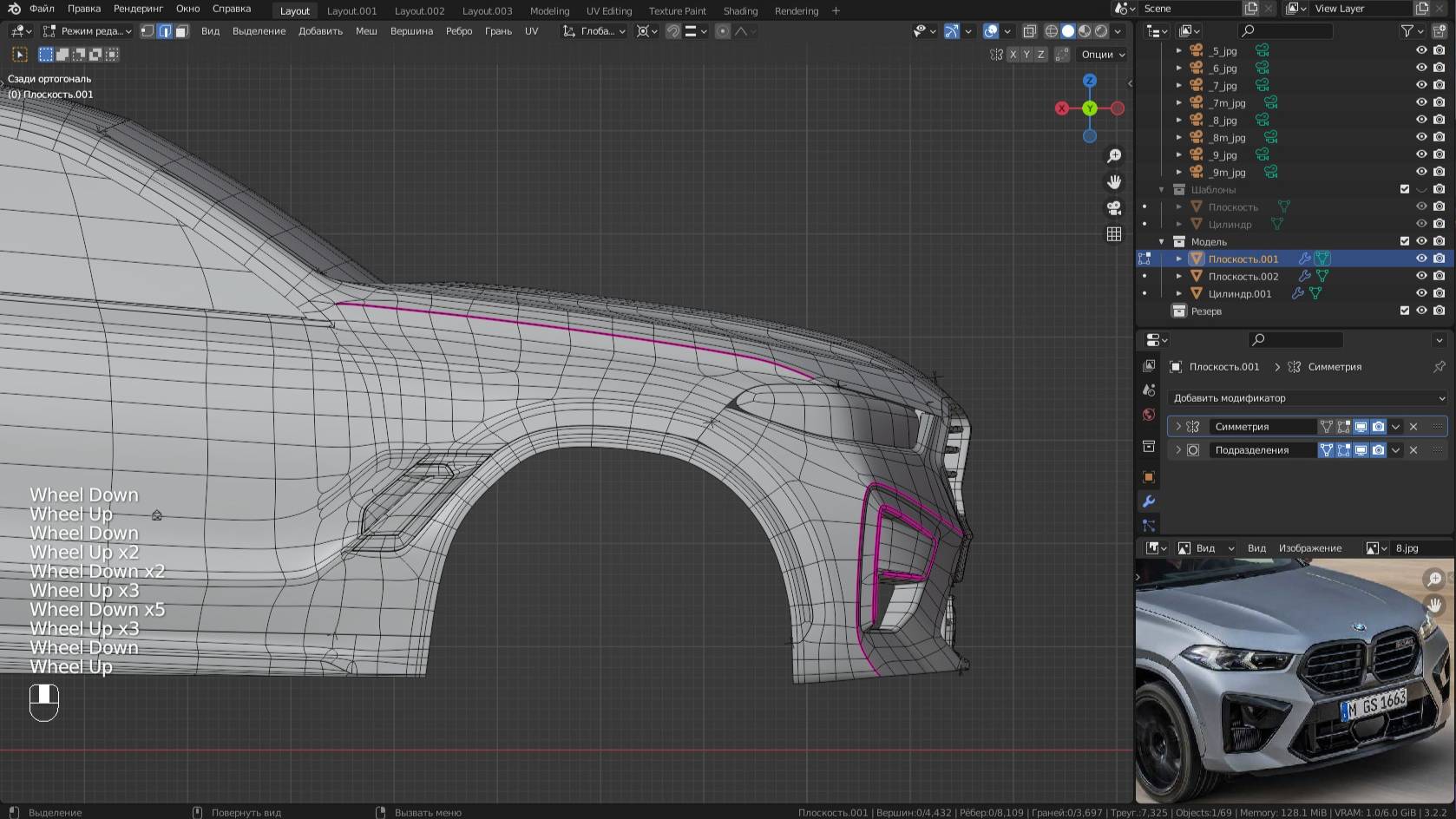The width and height of the screenshot is (1456, 819).
Task: Remove the Подразделения modifier with its X
Action: click(x=1413, y=449)
